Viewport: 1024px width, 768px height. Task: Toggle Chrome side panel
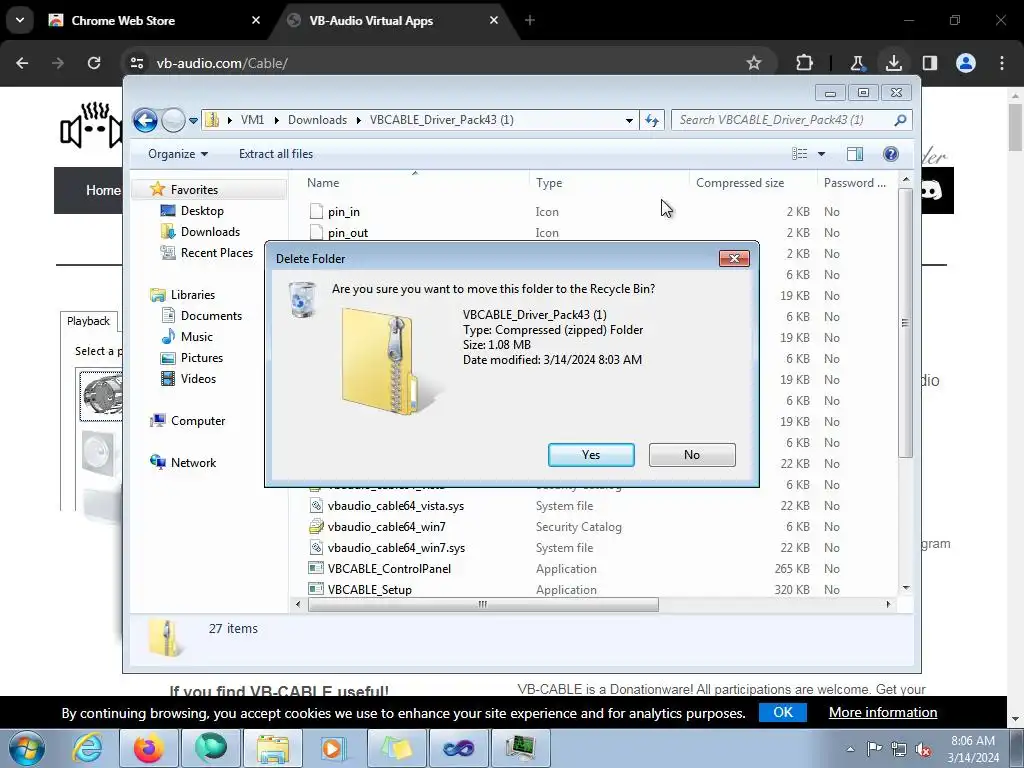coord(929,63)
